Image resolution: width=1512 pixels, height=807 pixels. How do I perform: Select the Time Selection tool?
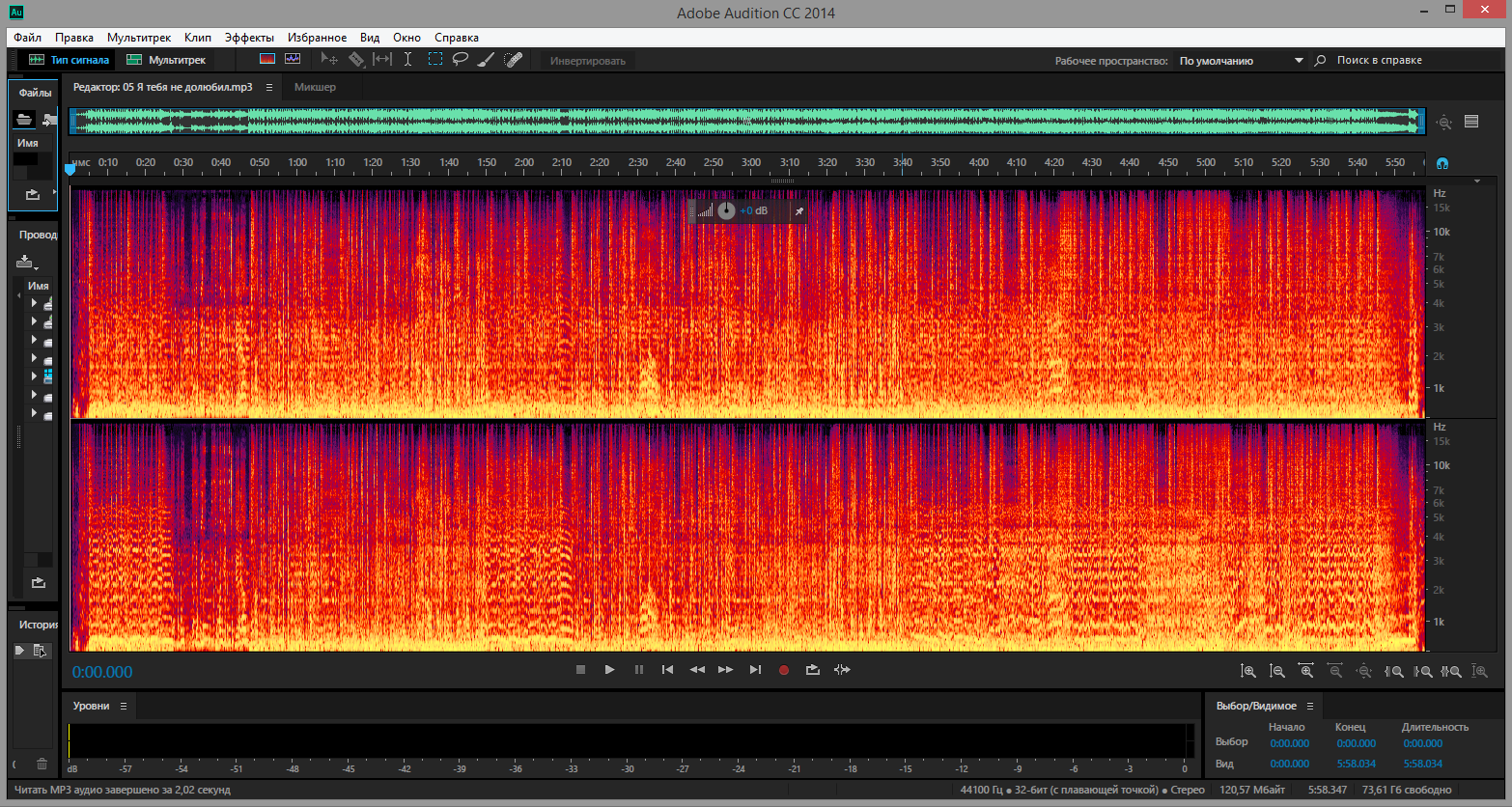(407, 60)
